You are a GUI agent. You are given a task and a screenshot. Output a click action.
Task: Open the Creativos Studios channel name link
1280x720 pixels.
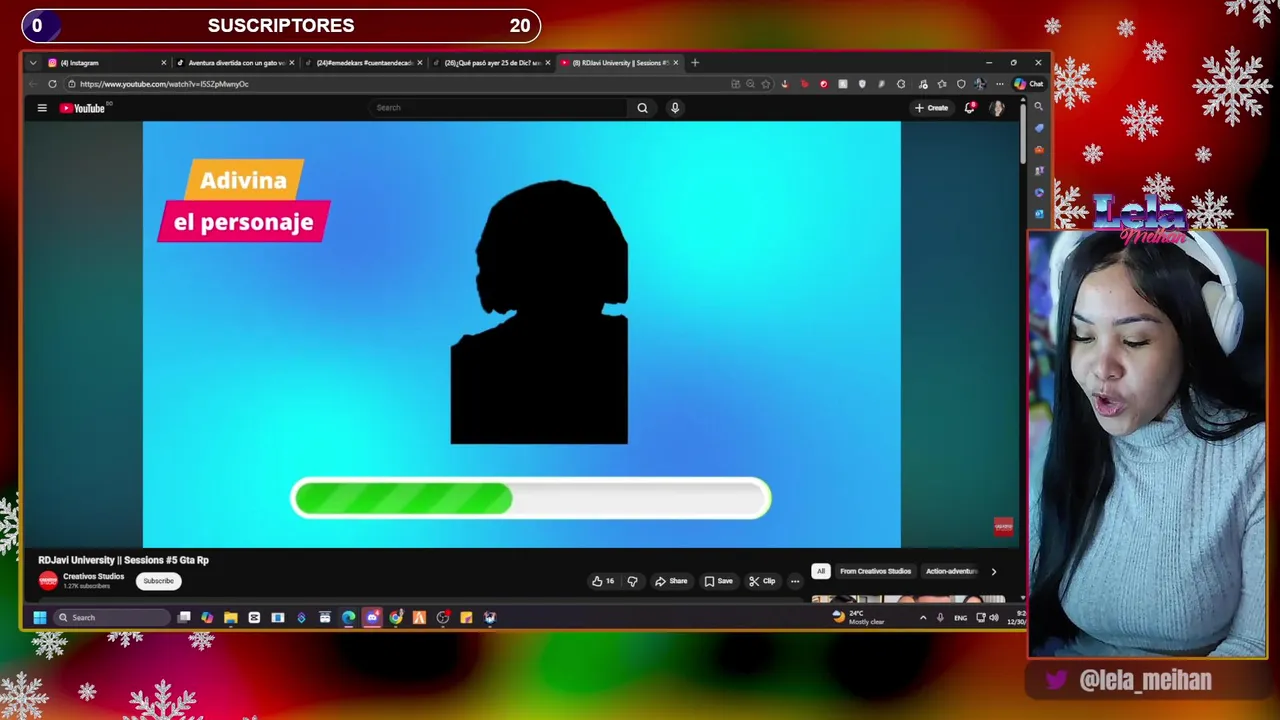pyautogui.click(x=94, y=576)
